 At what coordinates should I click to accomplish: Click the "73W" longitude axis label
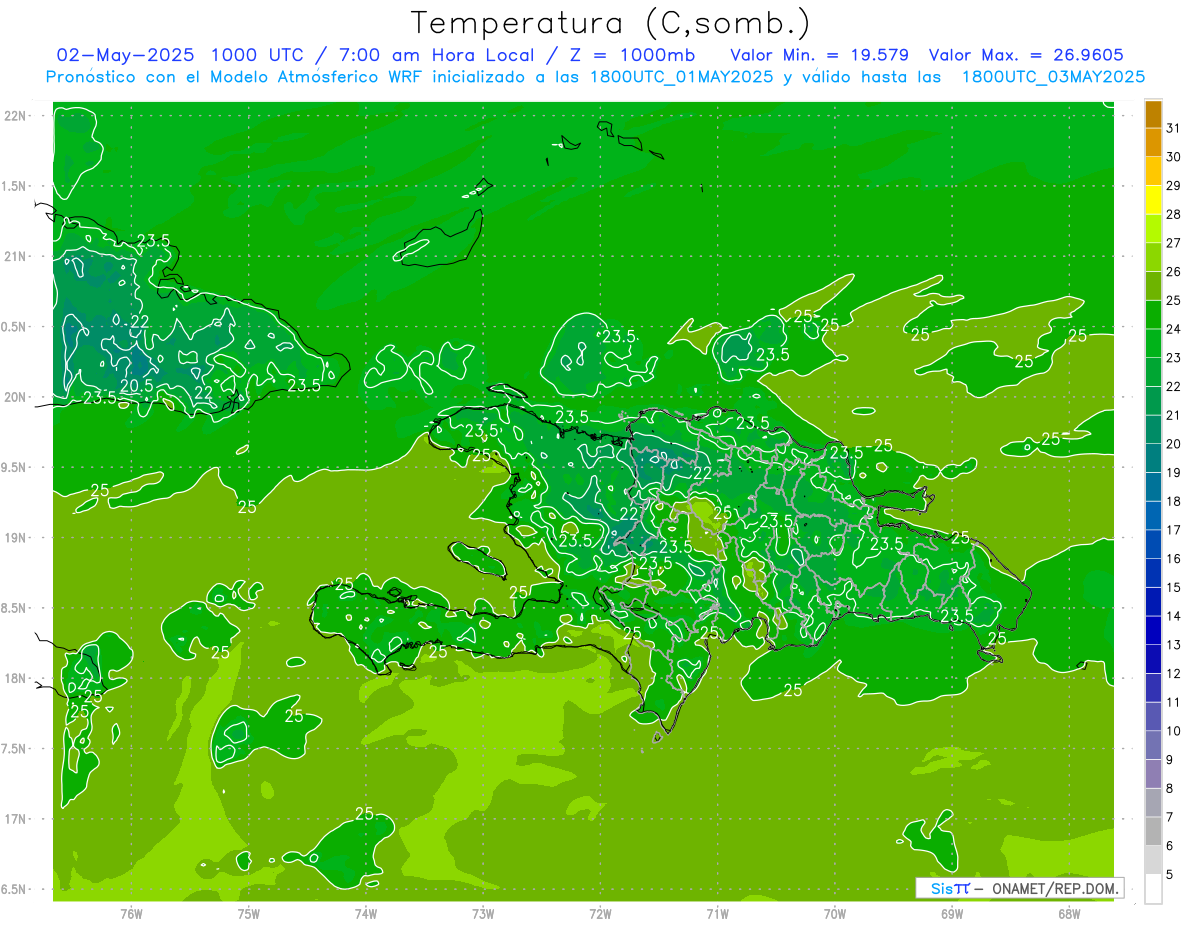click(483, 913)
